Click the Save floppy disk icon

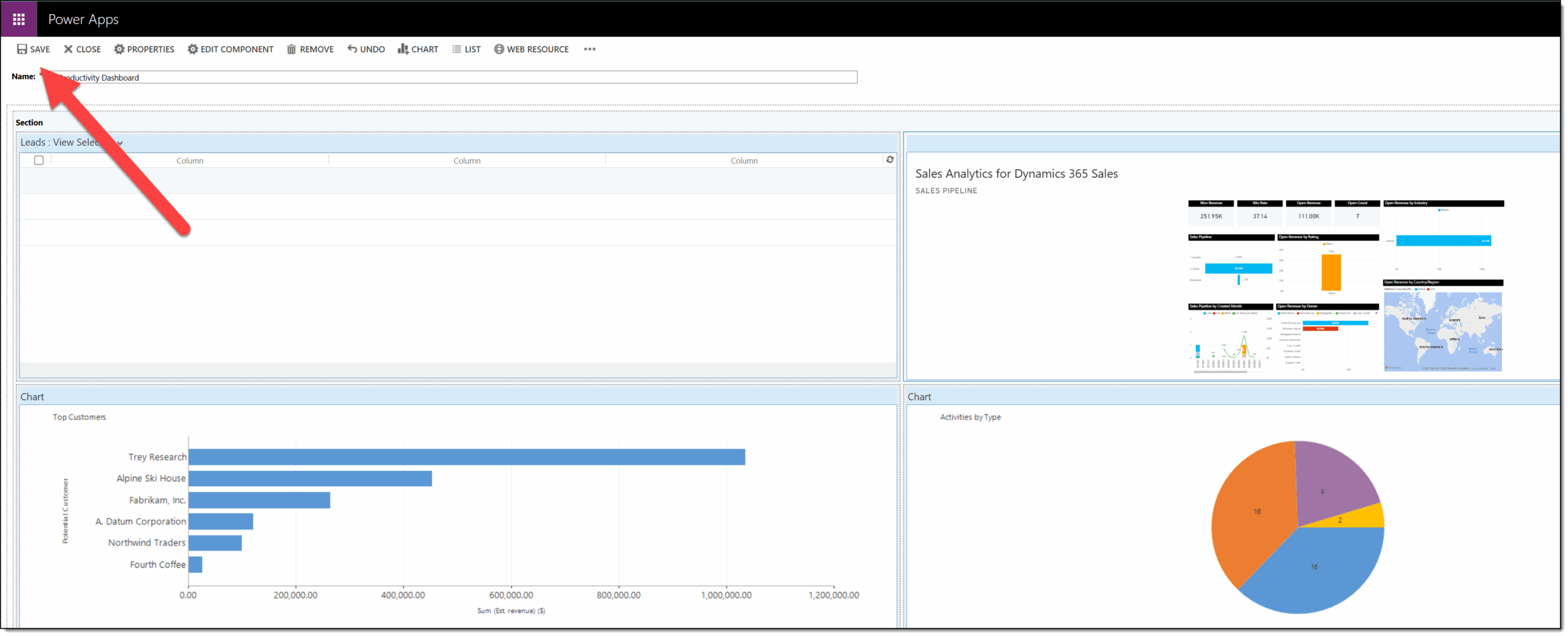click(x=22, y=49)
